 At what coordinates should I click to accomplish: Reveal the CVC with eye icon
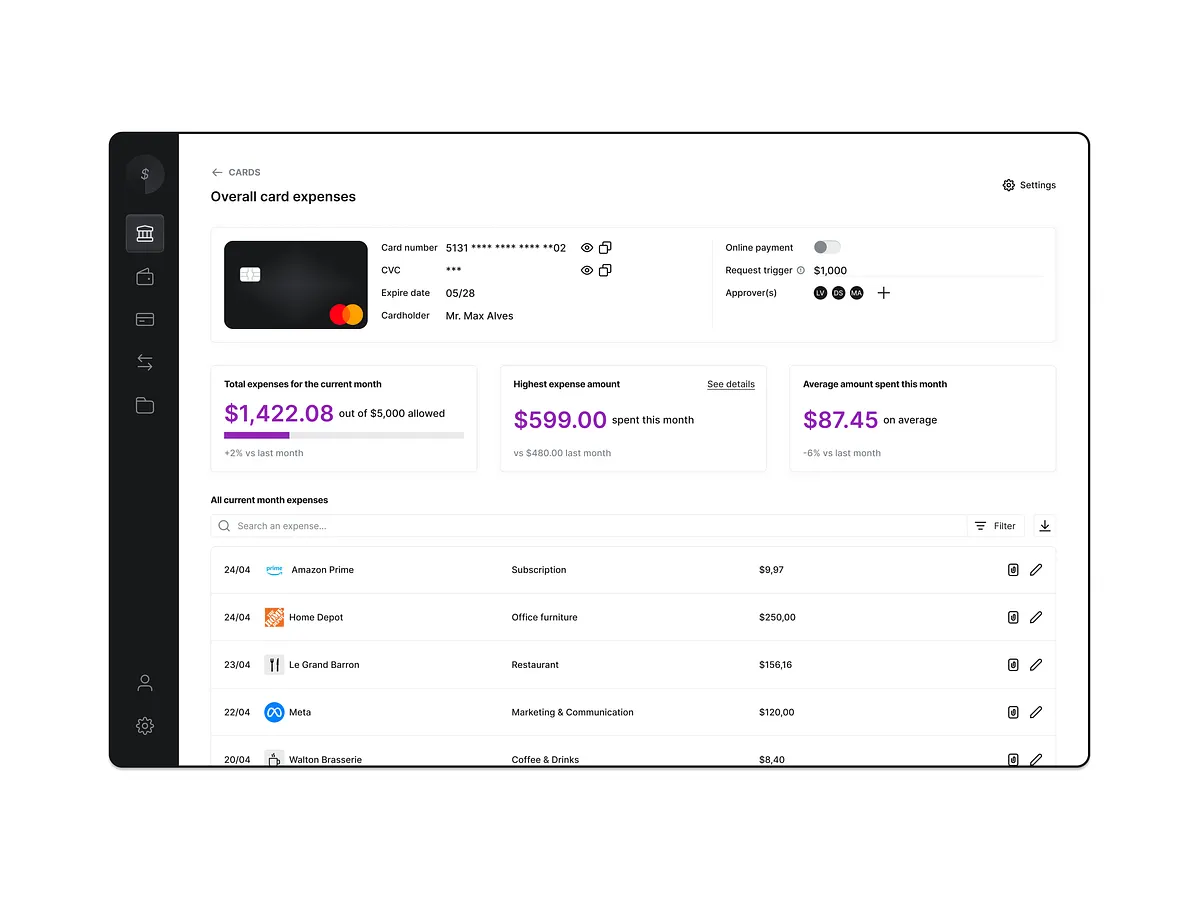tap(587, 270)
